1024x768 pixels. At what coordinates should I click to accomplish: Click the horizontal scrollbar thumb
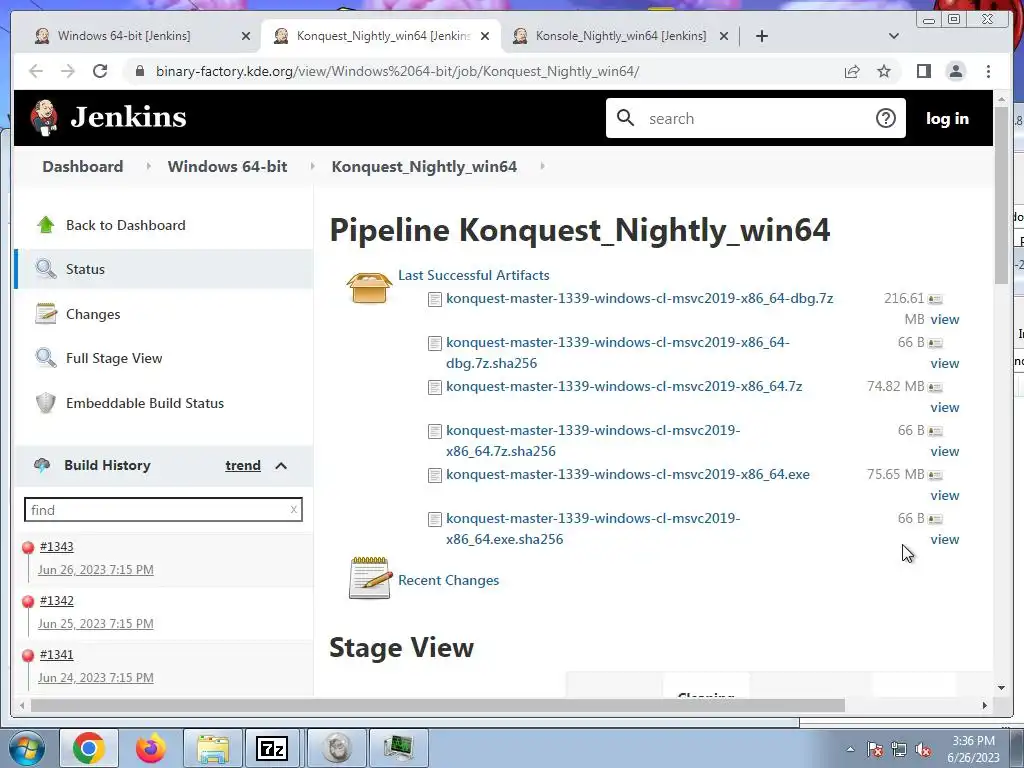[438, 705]
